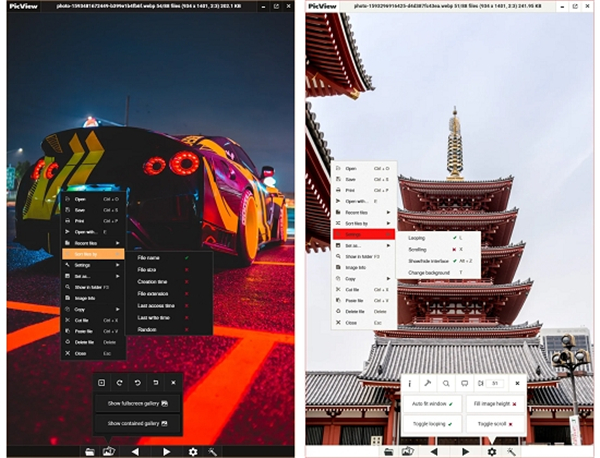This screenshot has width=600, height=458.
Task: Toggle Auto fit window option
Action: click(x=431, y=403)
